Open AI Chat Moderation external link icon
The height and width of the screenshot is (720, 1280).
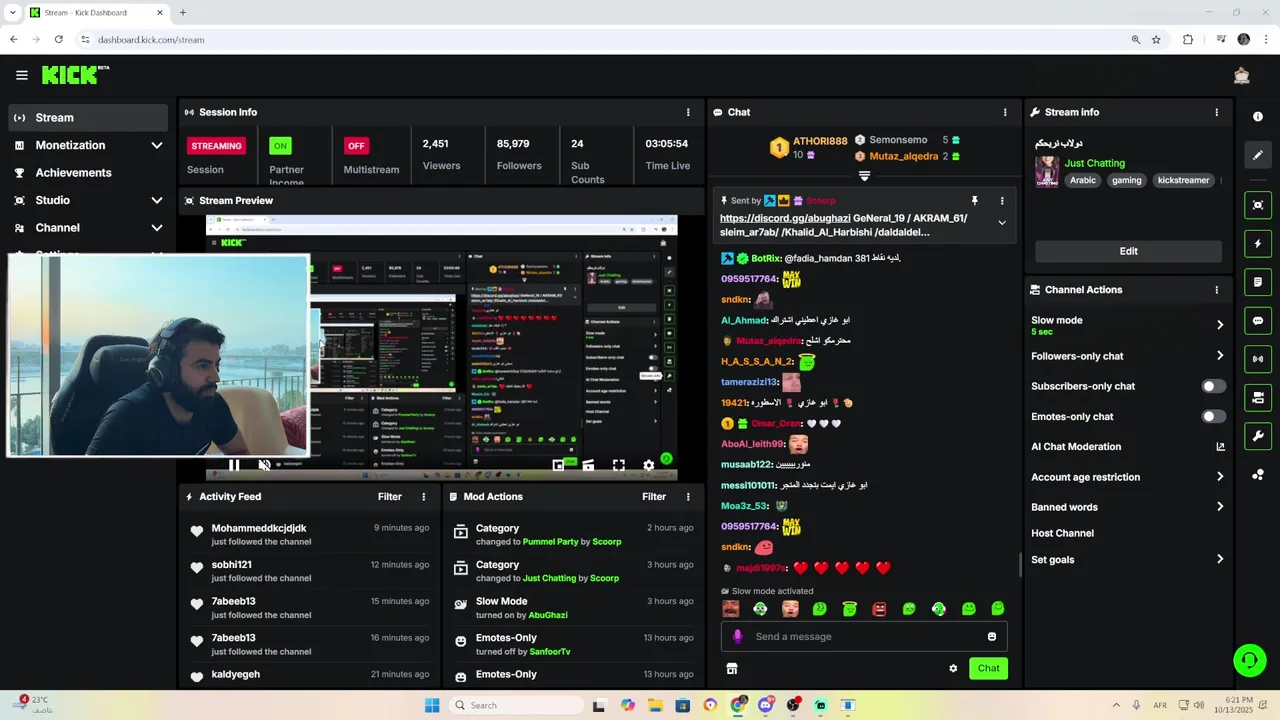[1220, 447]
